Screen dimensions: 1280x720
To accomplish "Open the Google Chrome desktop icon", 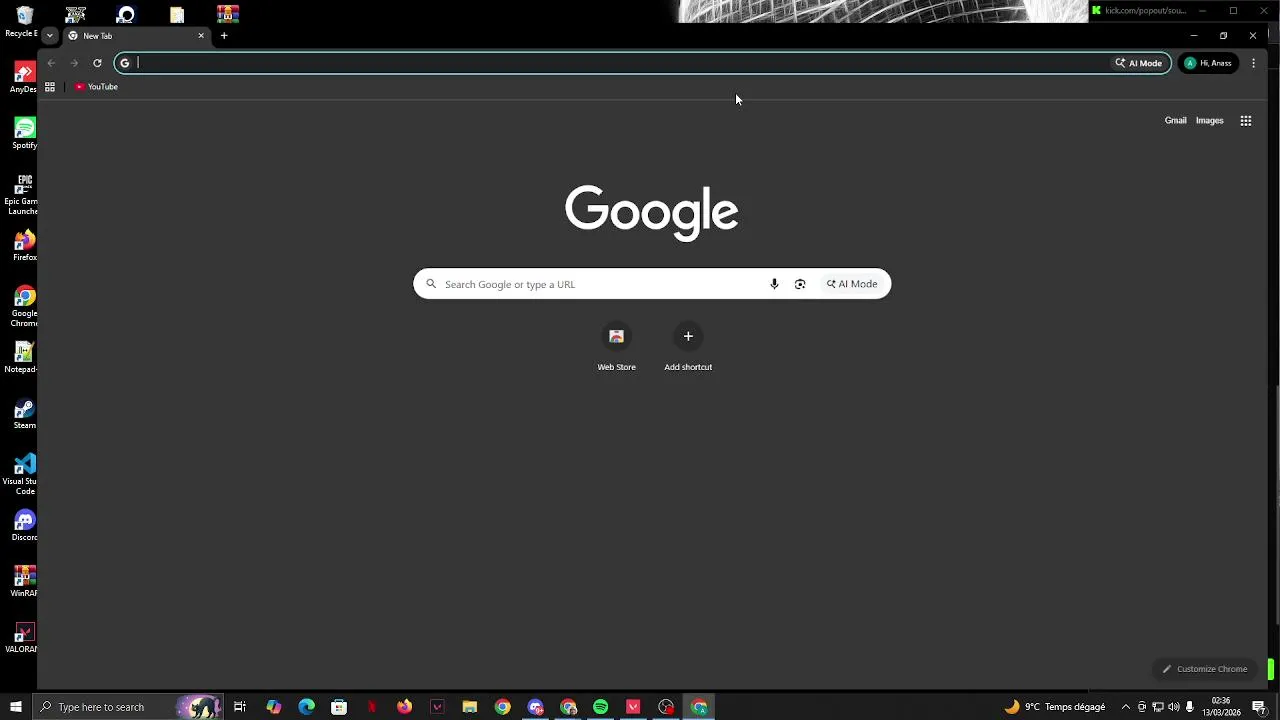I will pos(24,306).
